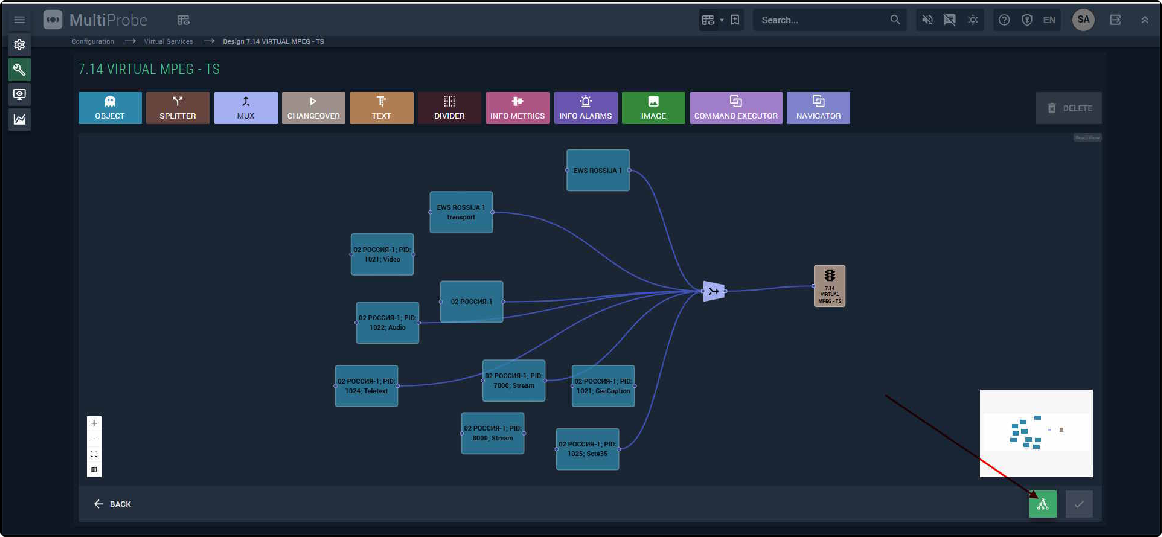Image resolution: width=1162 pixels, height=537 pixels.
Task: Go to Configuration breadcrumb
Action: pyautogui.click(x=92, y=41)
